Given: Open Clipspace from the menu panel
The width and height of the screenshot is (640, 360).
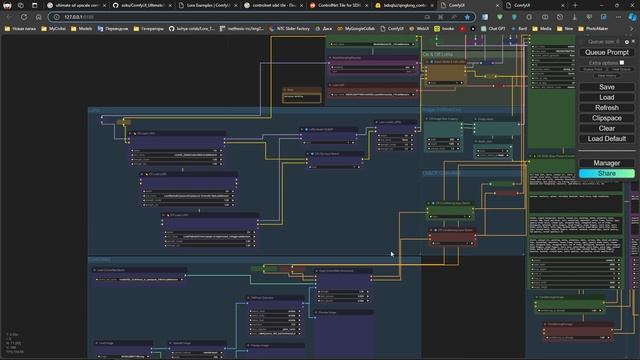Looking at the screenshot, I should point(607,118).
